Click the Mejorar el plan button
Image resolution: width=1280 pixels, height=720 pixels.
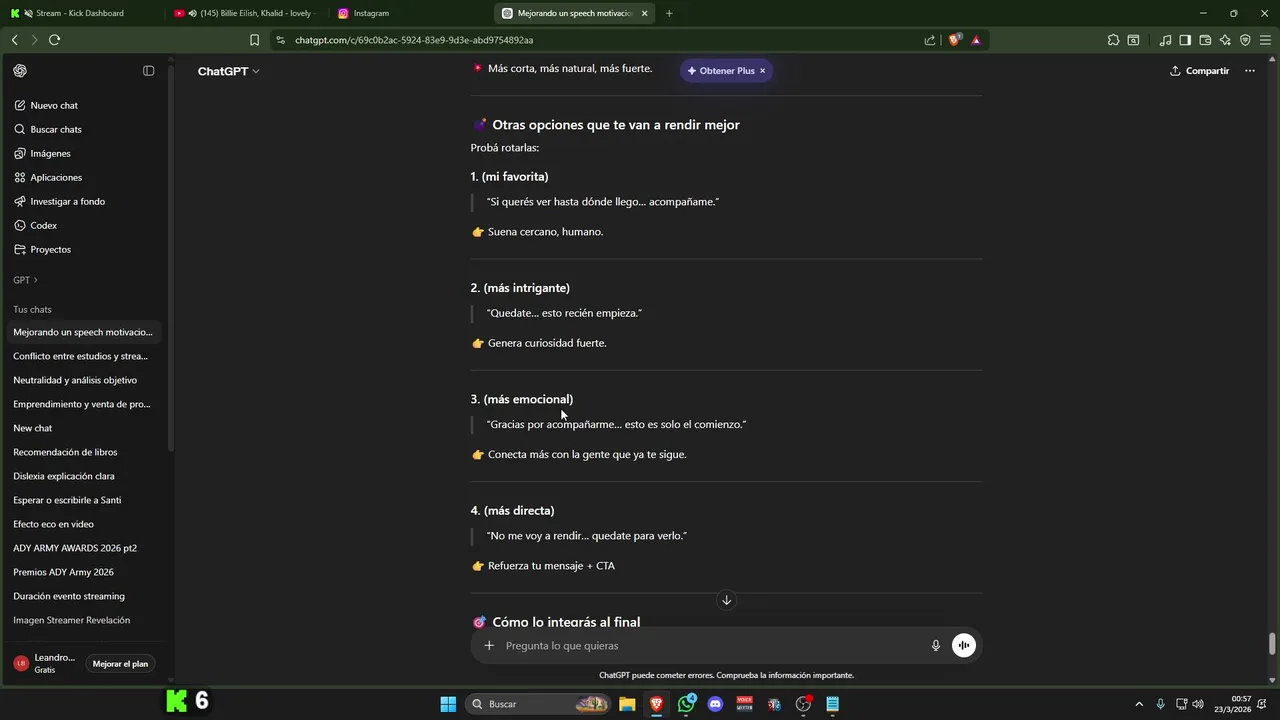tap(120, 664)
